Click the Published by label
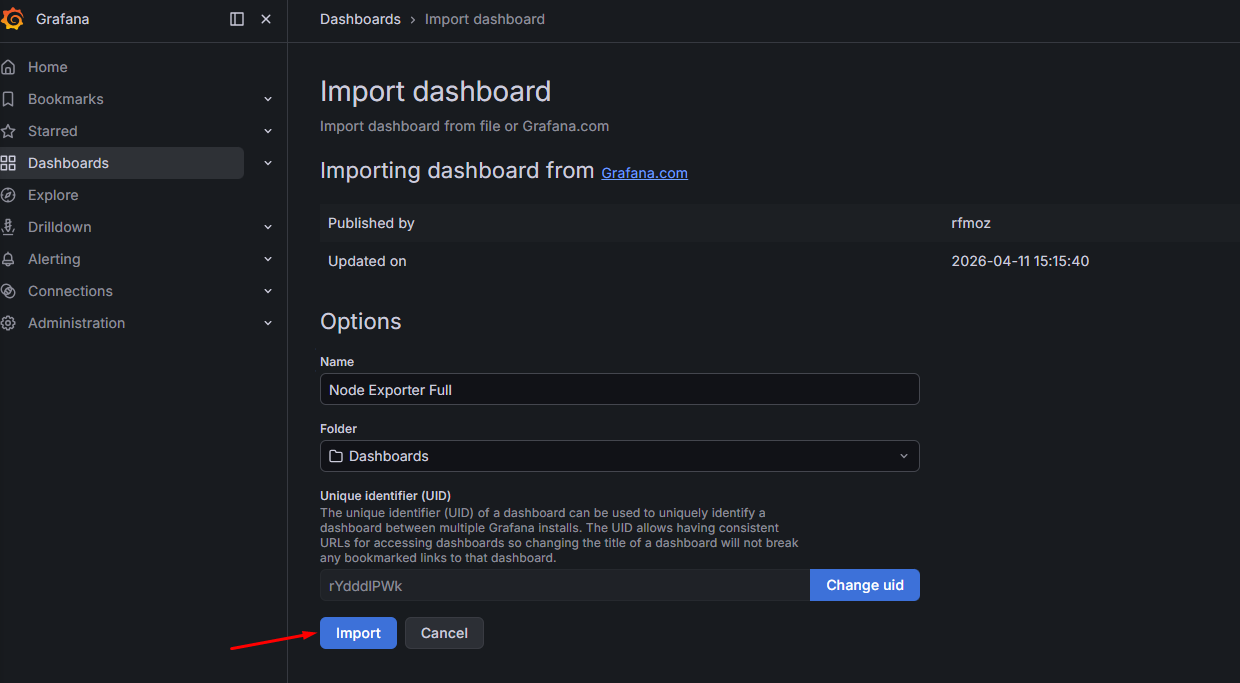Viewport: 1240px width, 683px height. coord(371,223)
